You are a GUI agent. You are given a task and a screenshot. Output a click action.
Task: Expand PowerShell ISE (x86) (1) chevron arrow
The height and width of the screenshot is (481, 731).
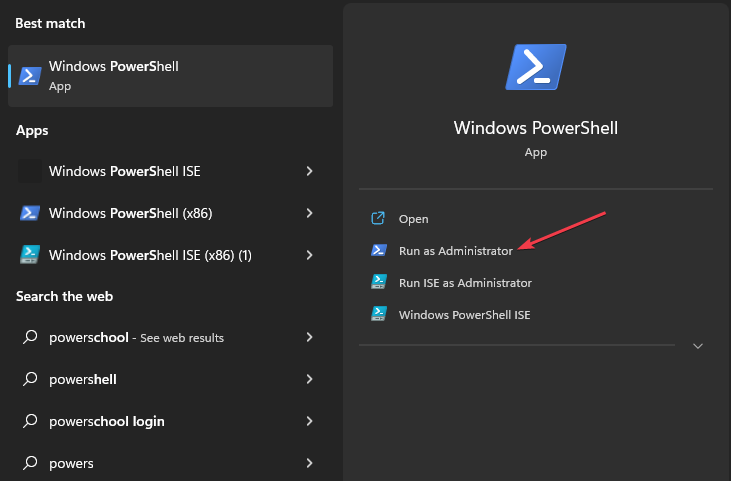310,255
